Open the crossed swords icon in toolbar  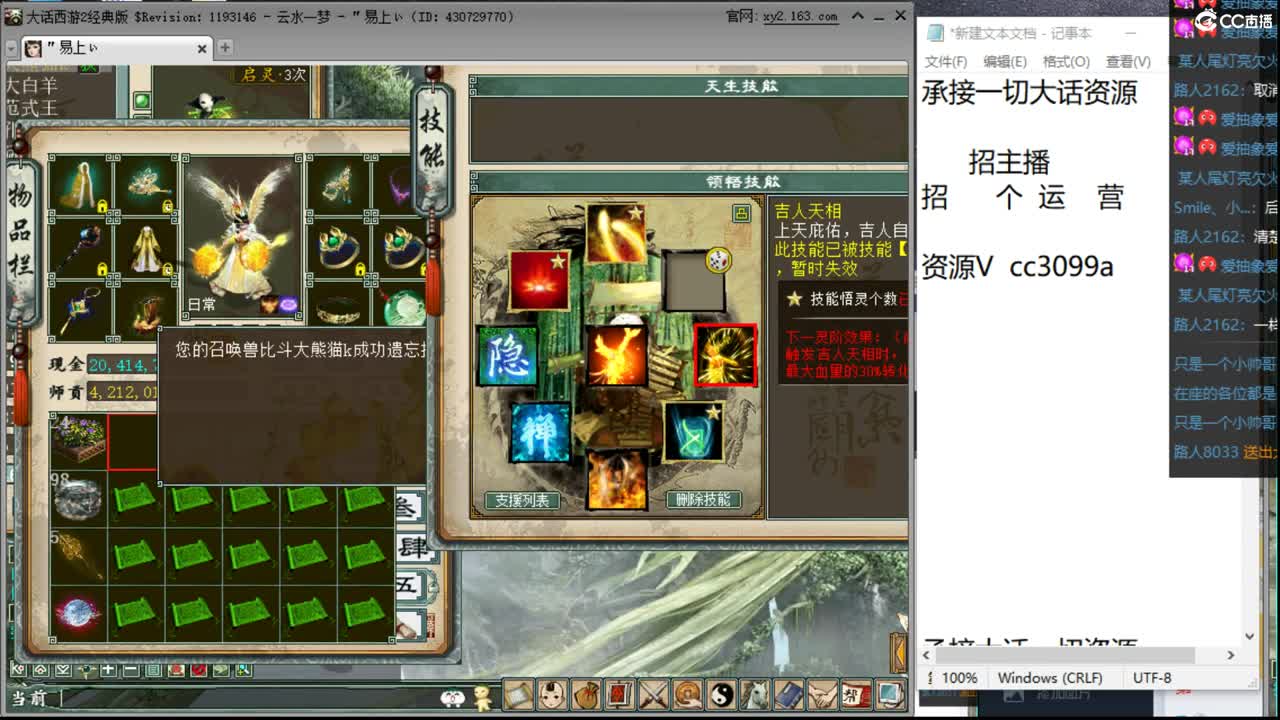pos(653,693)
